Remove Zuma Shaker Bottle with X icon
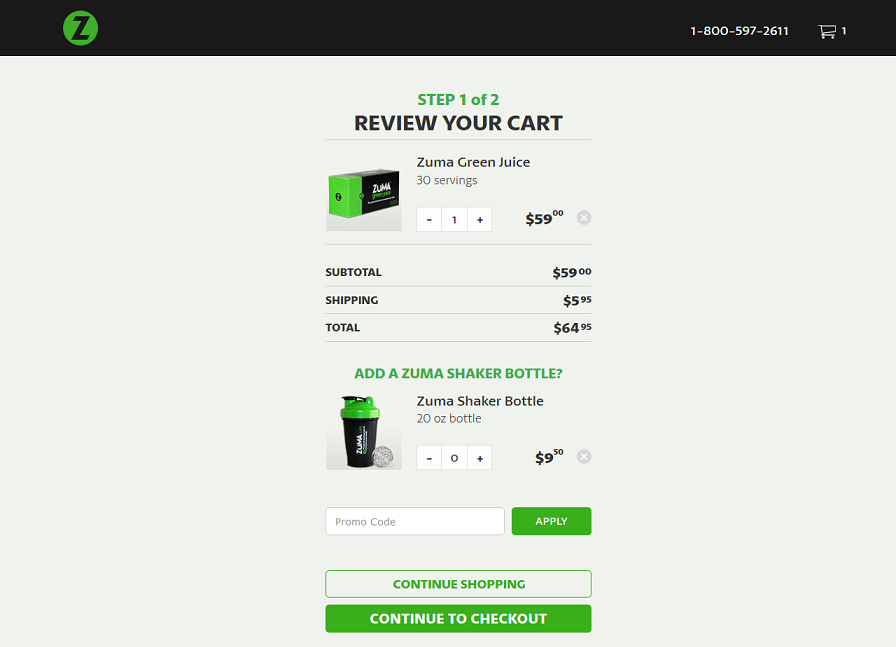896x647 pixels. [584, 457]
